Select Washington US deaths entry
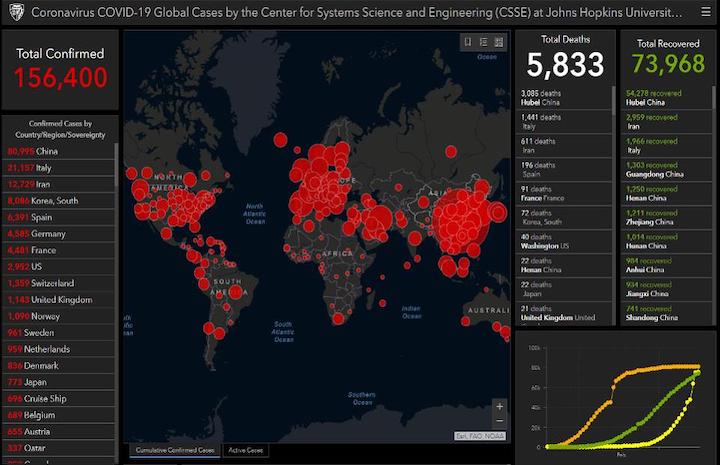The image size is (720, 465). pyautogui.click(x=564, y=241)
